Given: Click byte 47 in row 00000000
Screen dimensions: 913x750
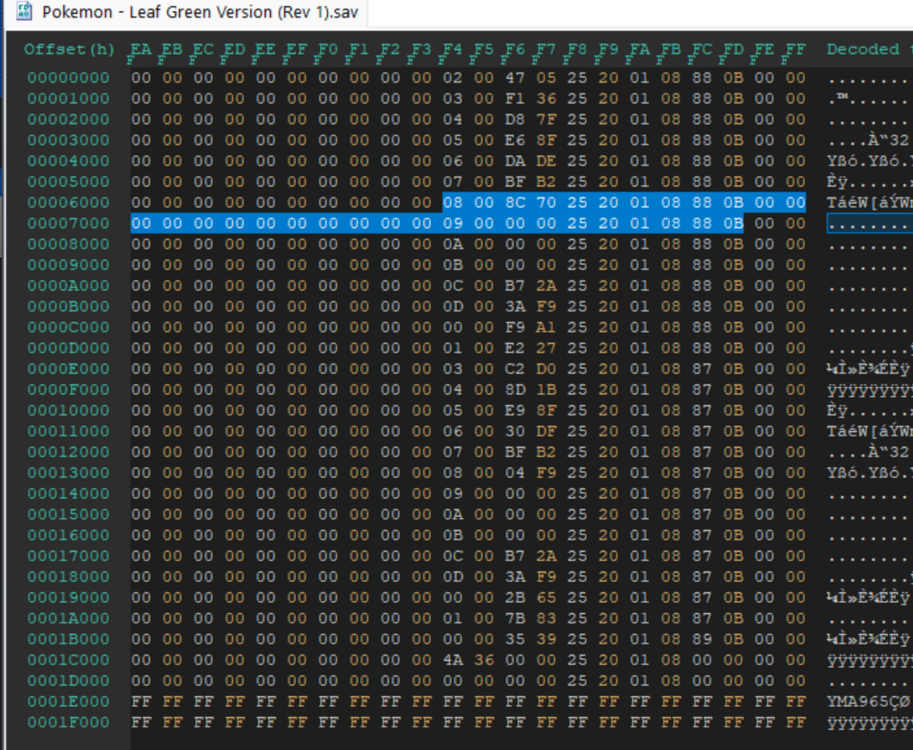Looking at the screenshot, I should [515, 78].
